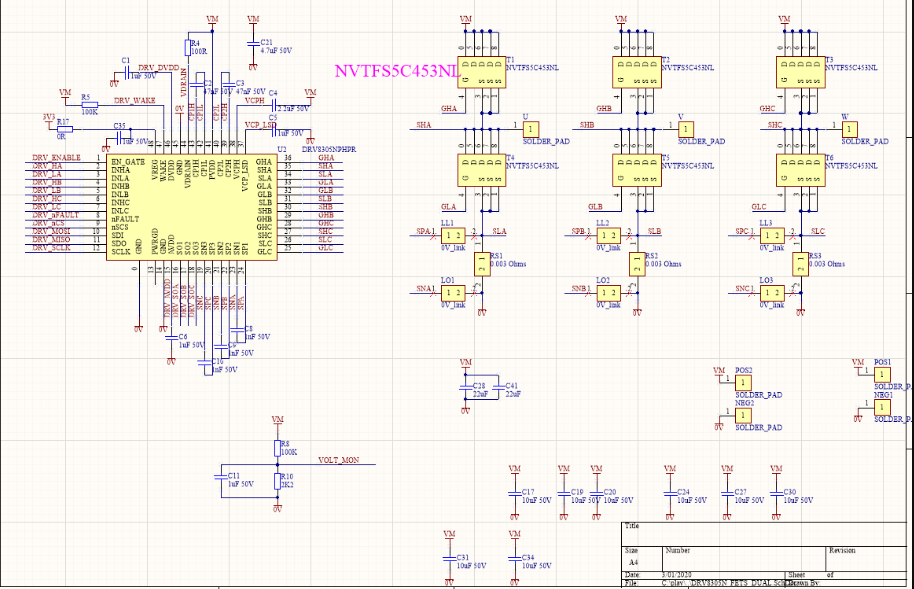Select the Title field in title block
914x589 pixels.
pos(764,533)
